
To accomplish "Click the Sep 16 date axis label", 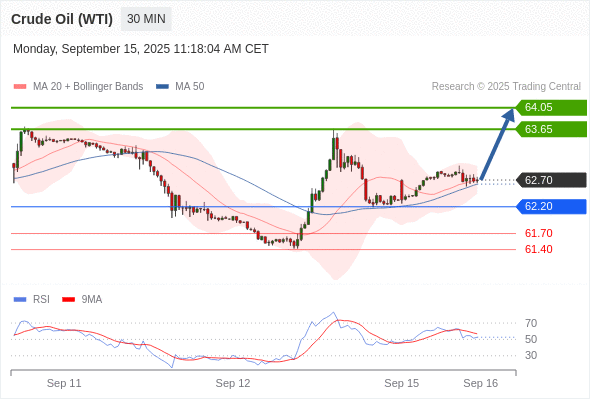I will (x=481, y=383).
